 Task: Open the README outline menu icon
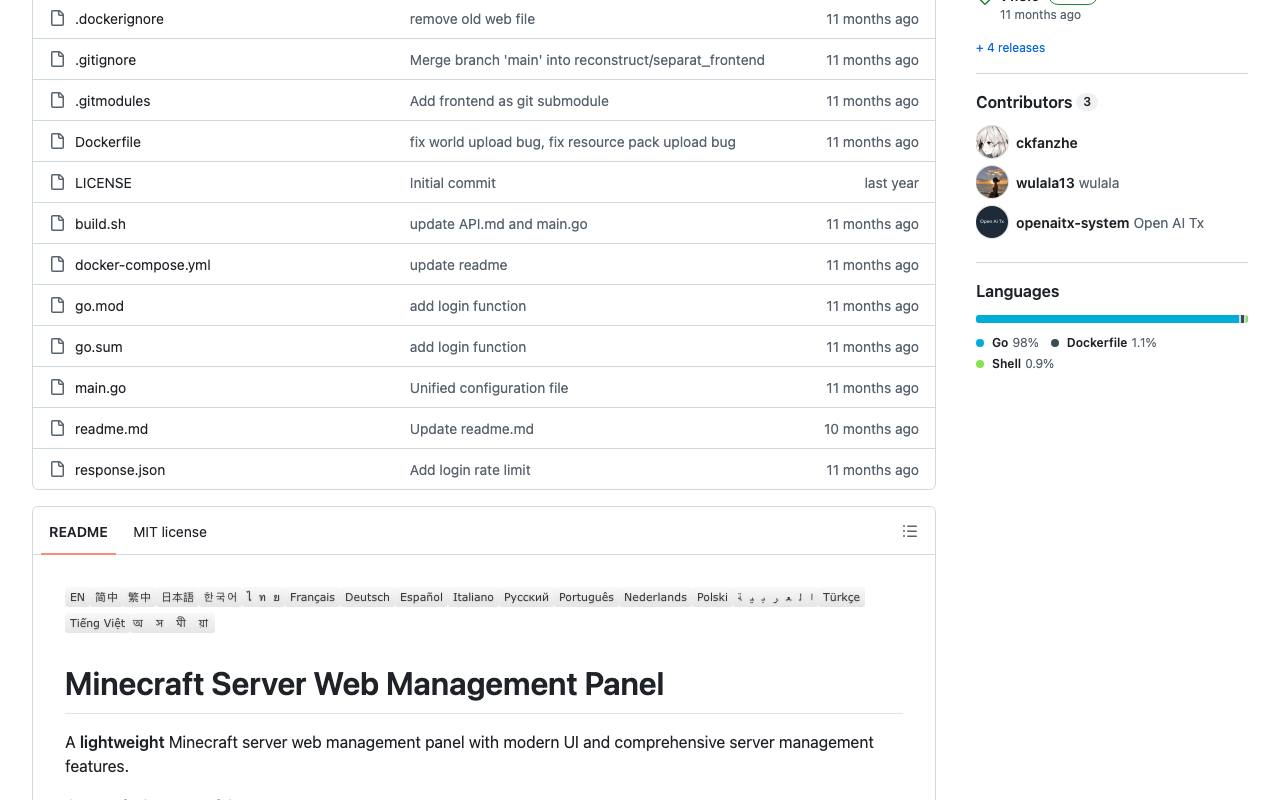tap(910, 531)
